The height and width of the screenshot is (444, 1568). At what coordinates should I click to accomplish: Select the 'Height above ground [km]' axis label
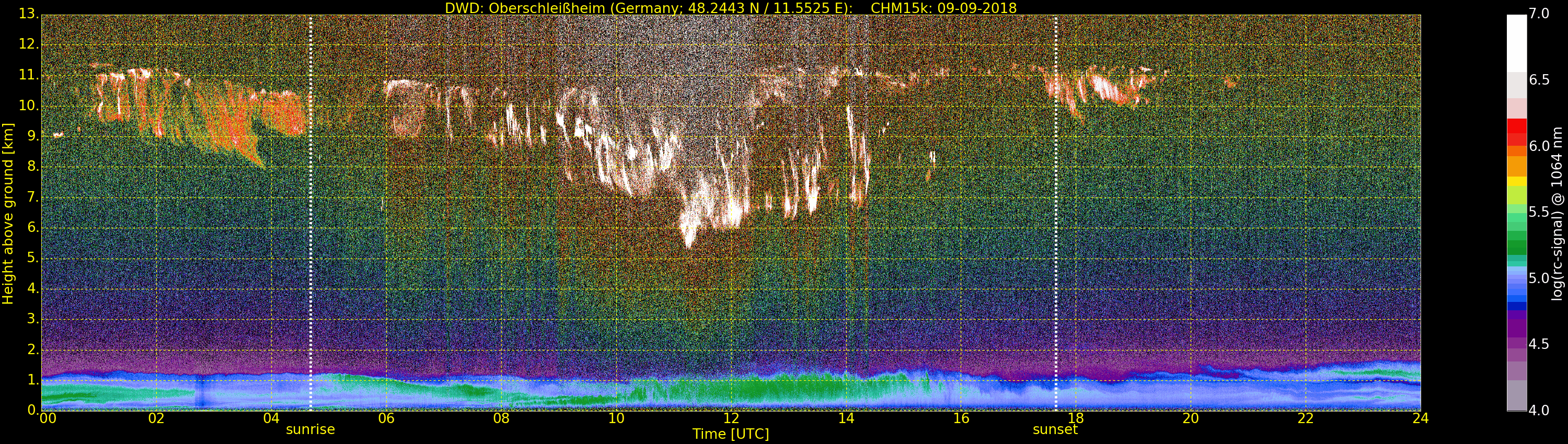coord(8,214)
